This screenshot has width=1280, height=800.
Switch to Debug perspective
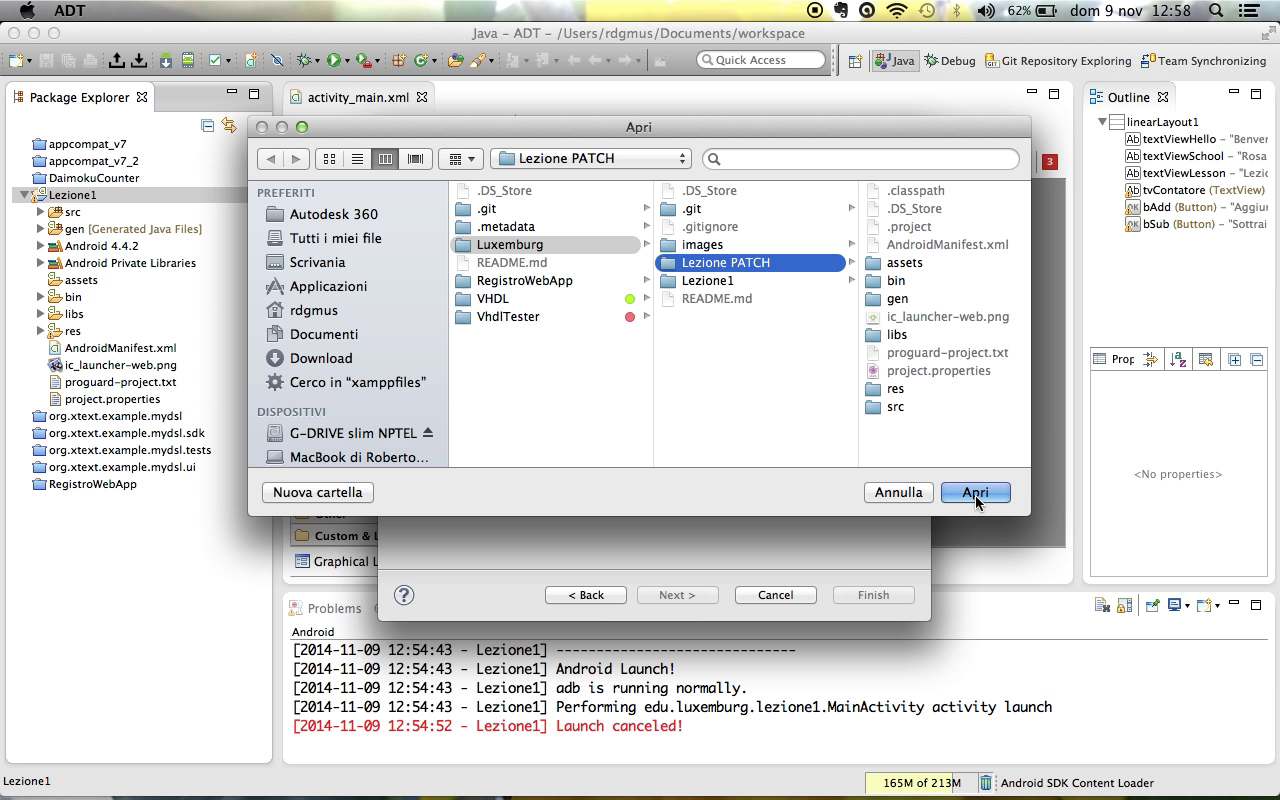[x=950, y=61]
